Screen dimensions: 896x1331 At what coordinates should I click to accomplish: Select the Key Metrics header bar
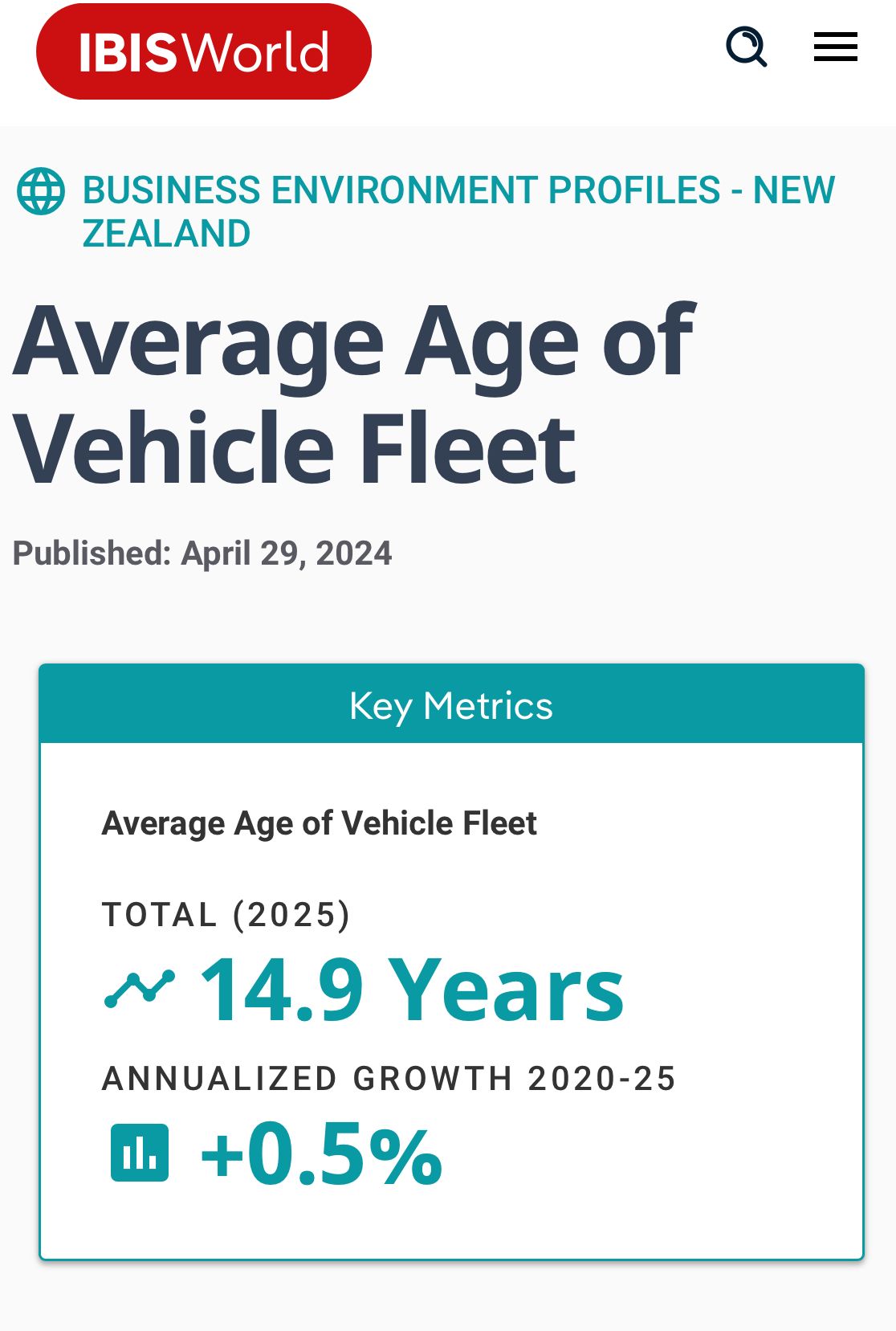[451, 705]
